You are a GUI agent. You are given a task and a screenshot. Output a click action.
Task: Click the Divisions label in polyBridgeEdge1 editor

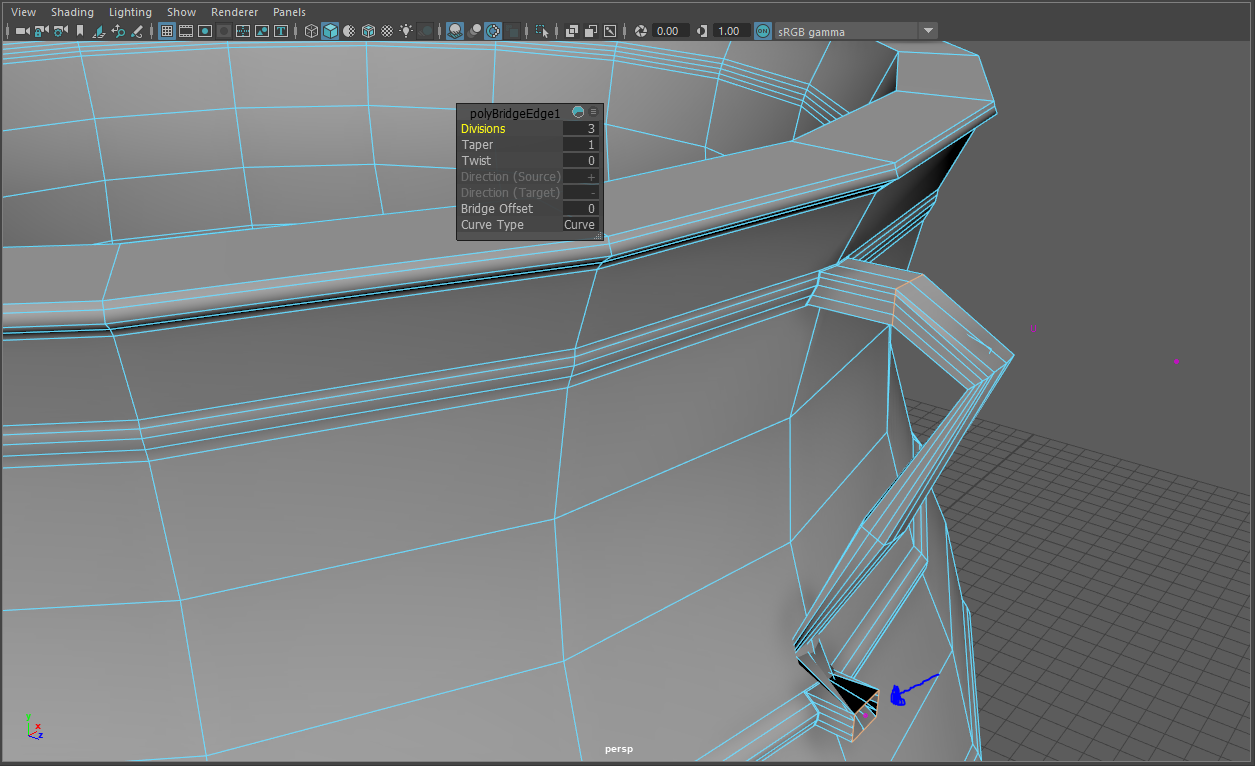point(483,128)
